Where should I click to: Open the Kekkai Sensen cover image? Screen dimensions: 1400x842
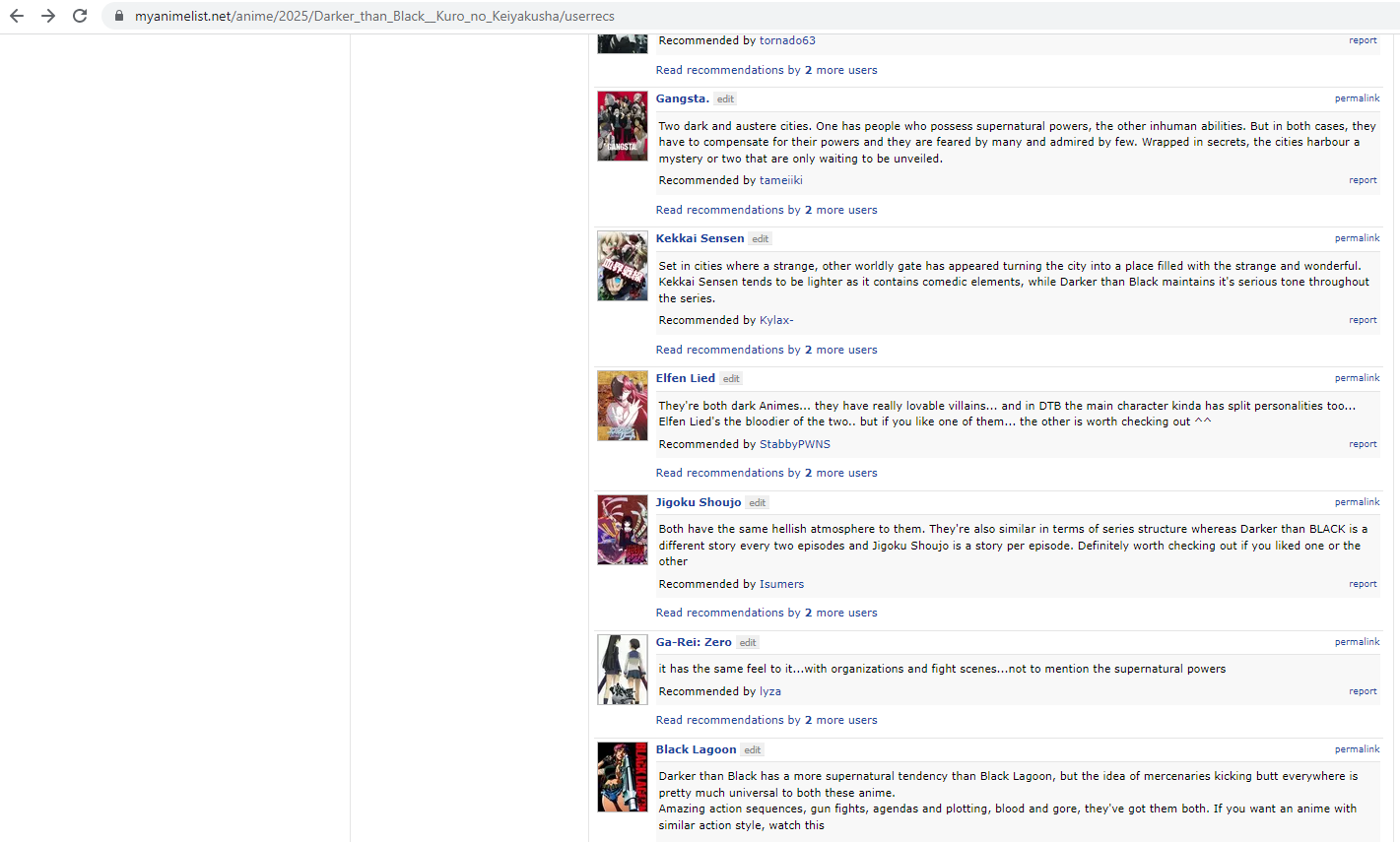tap(622, 266)
